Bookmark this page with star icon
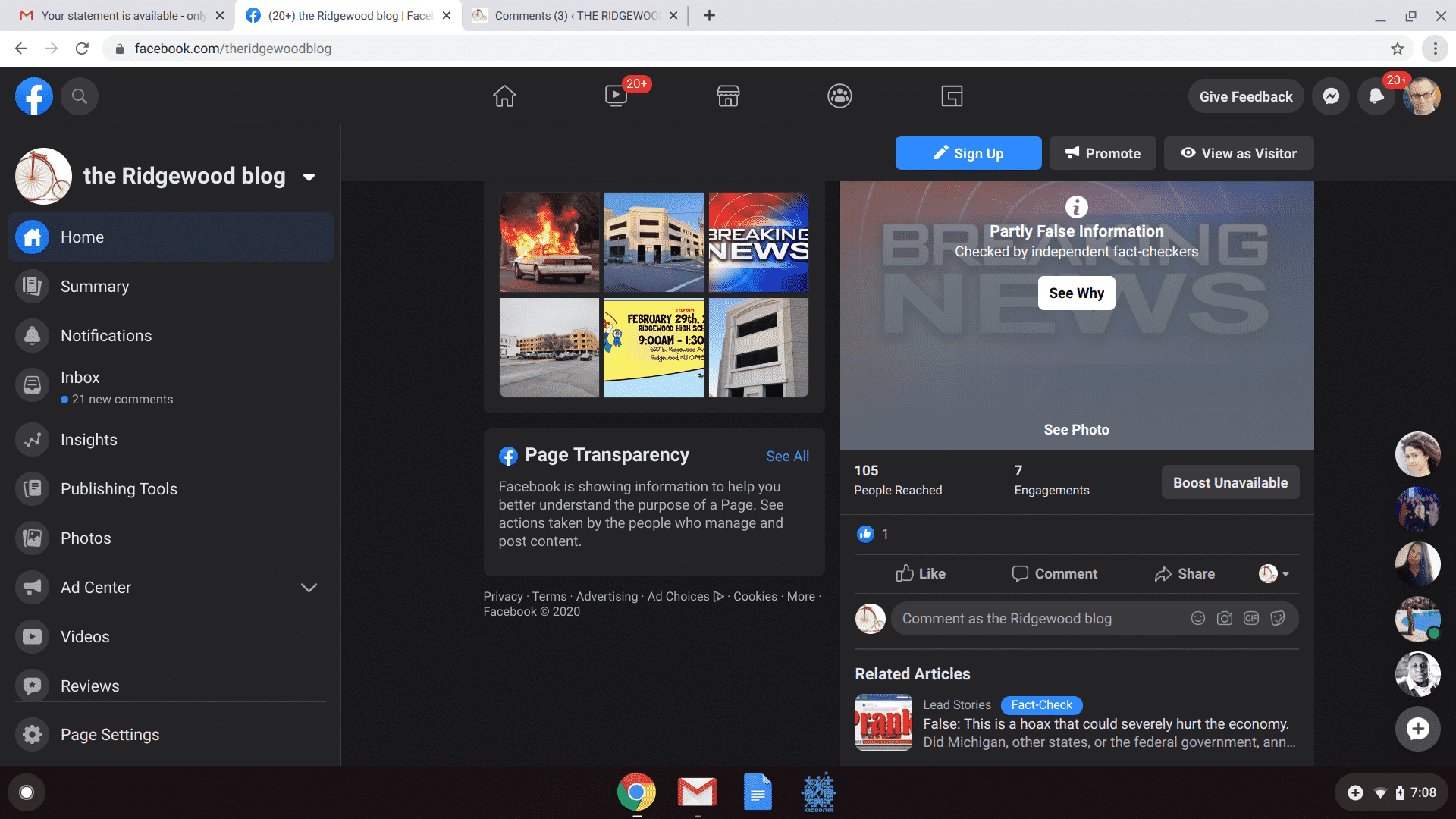The height and width of the screenshot is (819, 1456). coord(1397,49)
